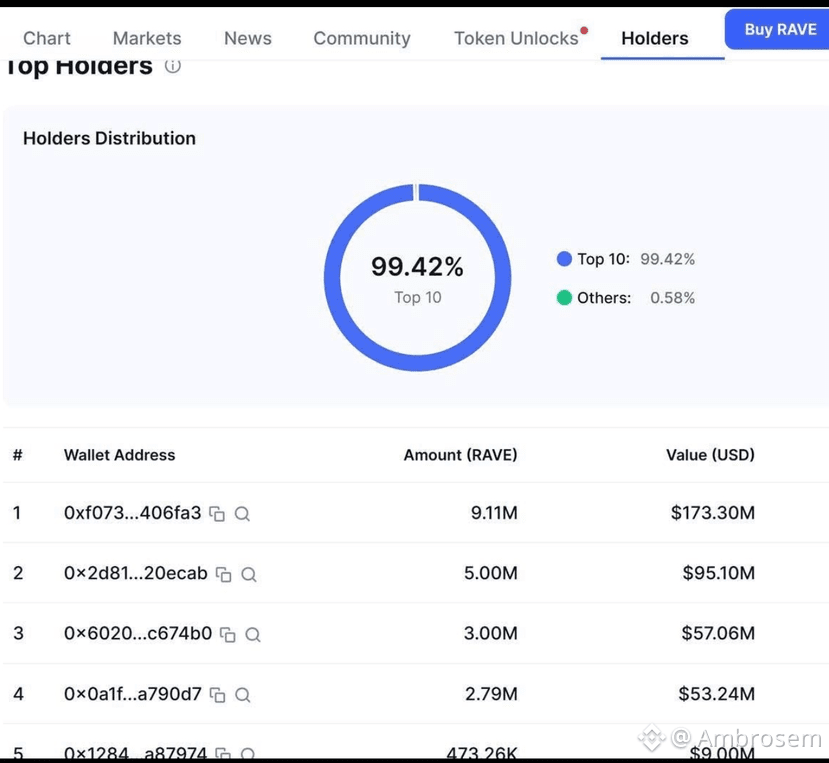Click the Holders Distribution heading
Image resolution: width=829 pixels, height=763 pixels.
[x=109, y=138]
